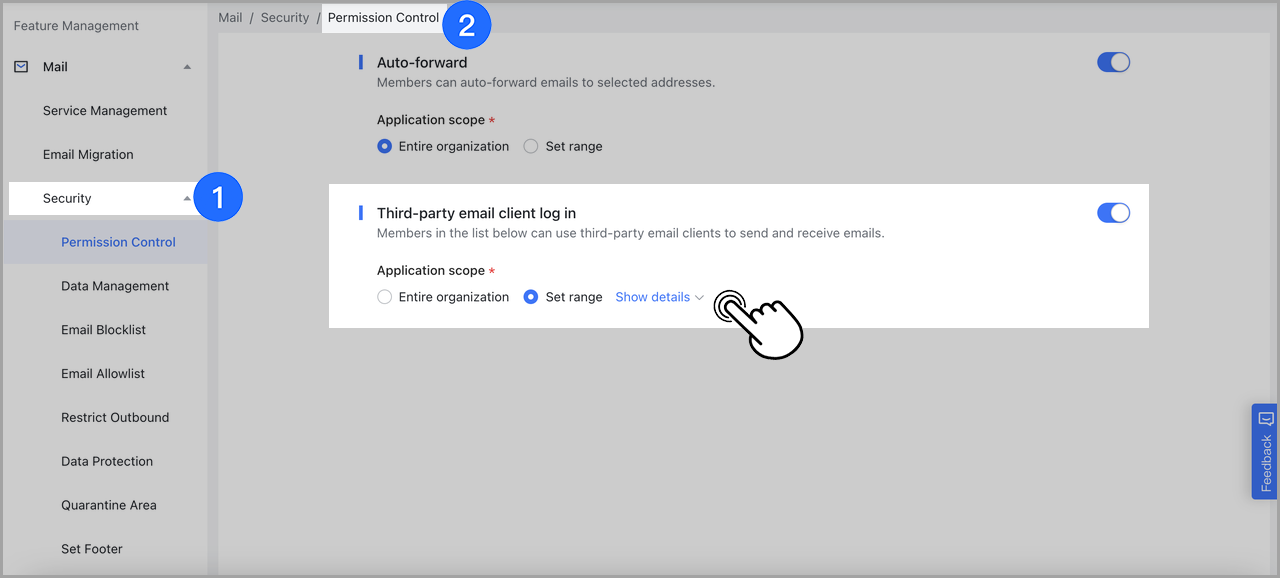Open Service Management in sidebar

pyautogui.click(x=105, y=111)
